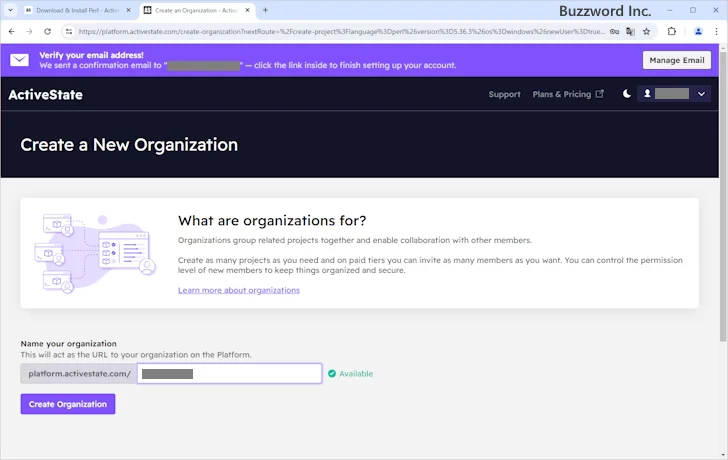The width and height of the screenshot is (728, 460).
Task: Close the Download & Install Perl tab
Action: 129,10
